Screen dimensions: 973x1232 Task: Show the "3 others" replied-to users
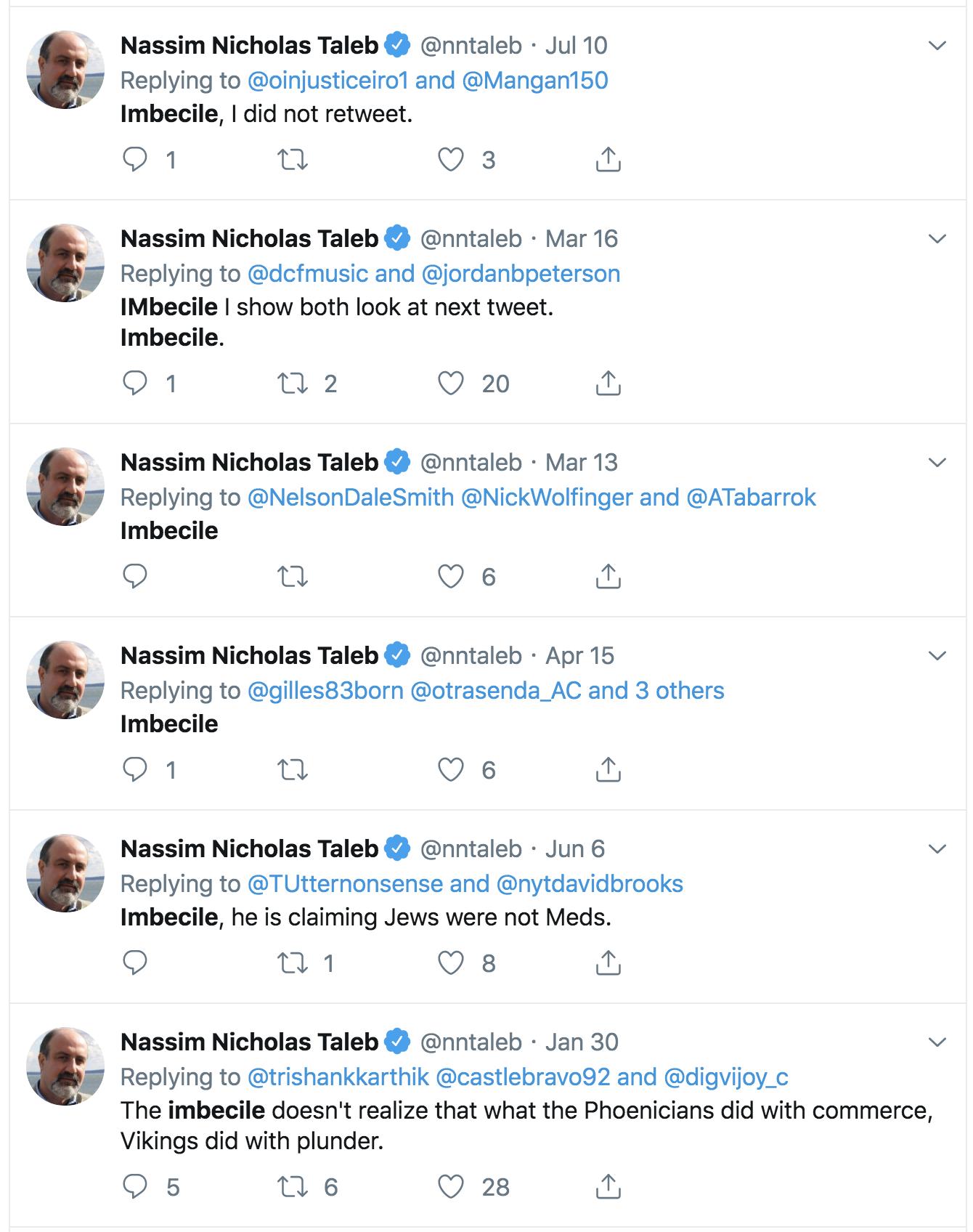[680, 691]
